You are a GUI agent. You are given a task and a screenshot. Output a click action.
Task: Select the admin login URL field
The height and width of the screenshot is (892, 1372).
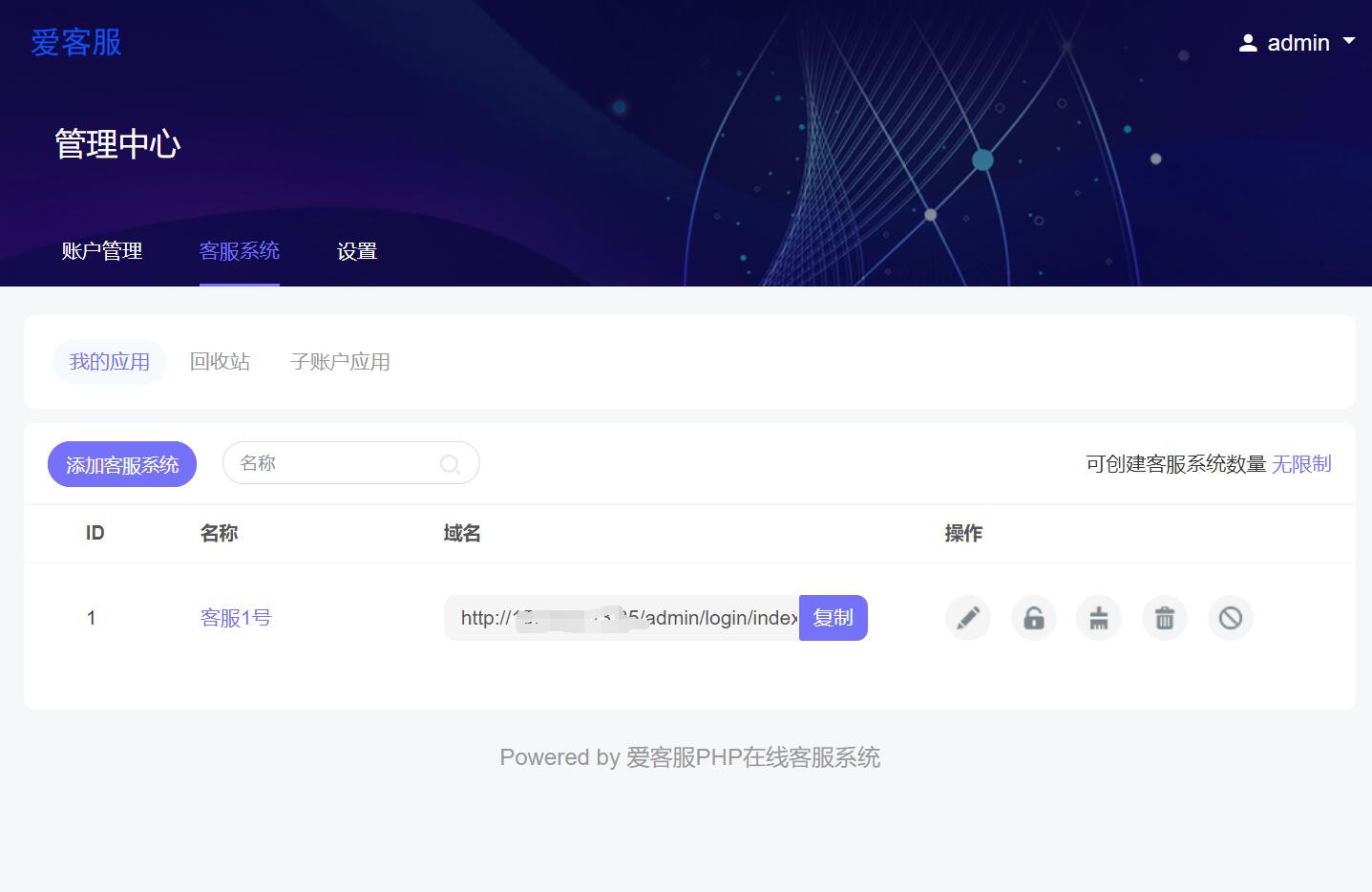(x=621, y=618)
